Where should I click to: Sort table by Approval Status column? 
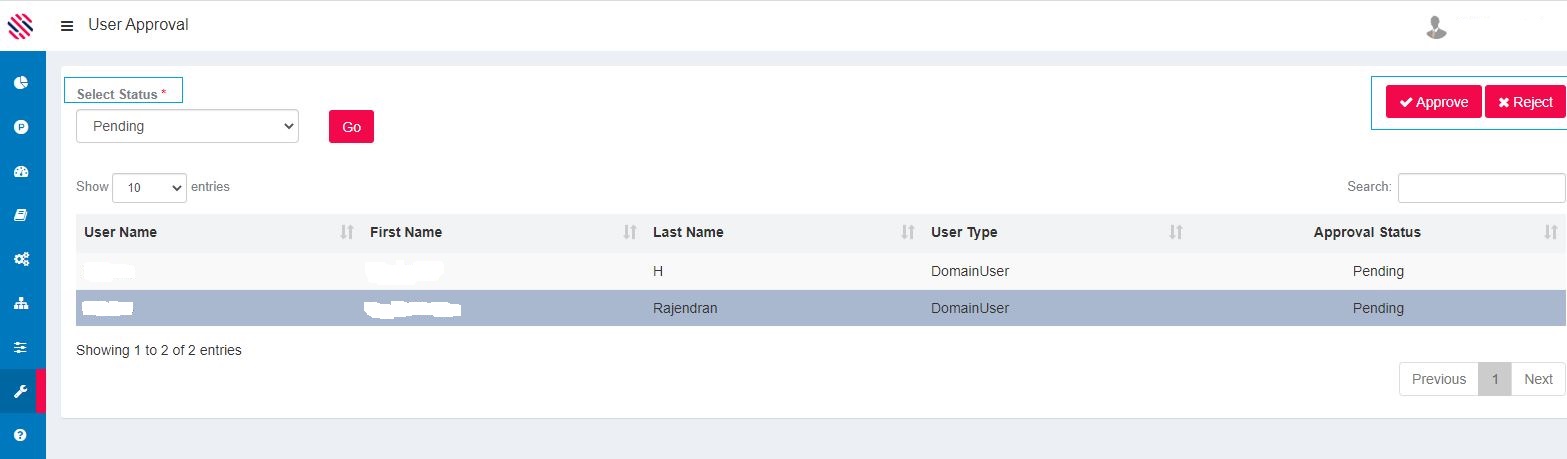(x=1366, y=232)
